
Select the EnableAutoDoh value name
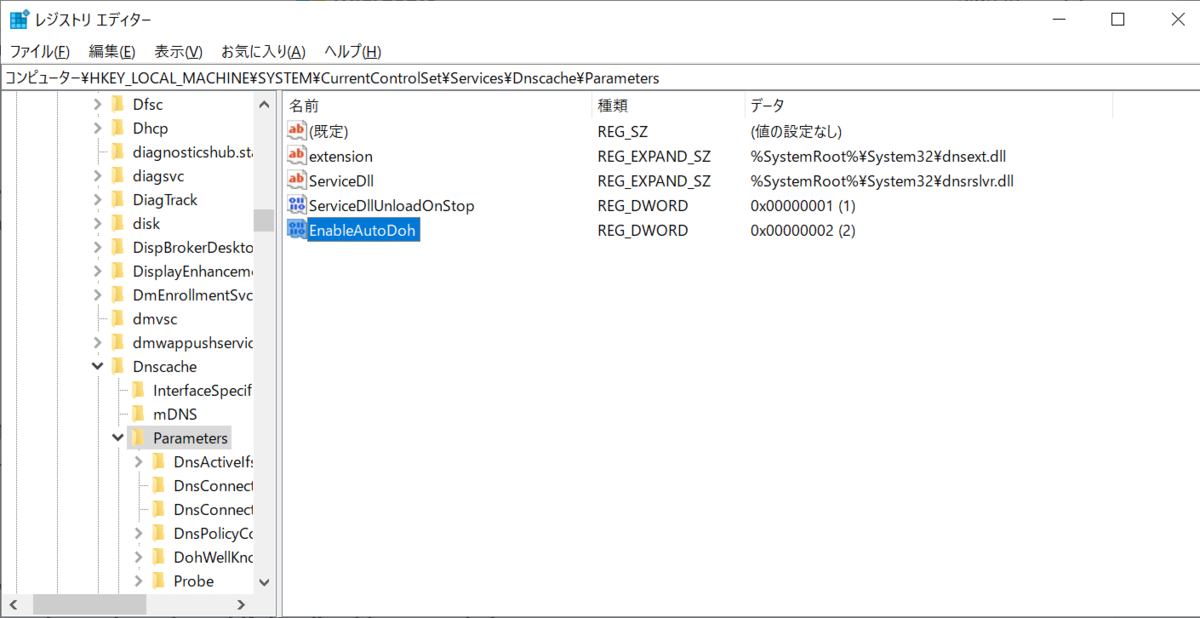coord(362,231)
